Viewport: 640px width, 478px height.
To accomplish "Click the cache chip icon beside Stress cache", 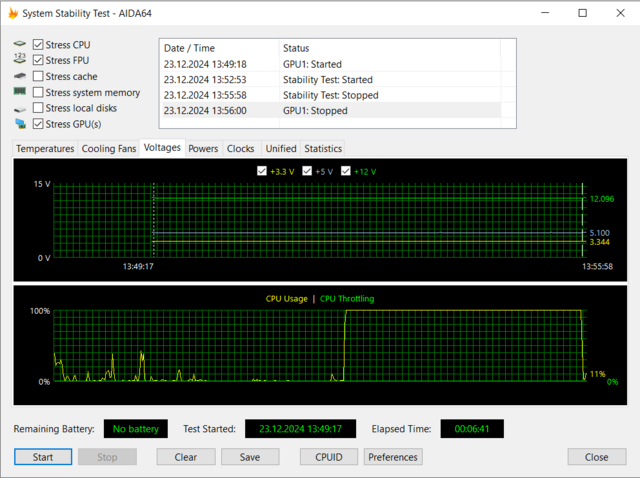I will (20, 76).
